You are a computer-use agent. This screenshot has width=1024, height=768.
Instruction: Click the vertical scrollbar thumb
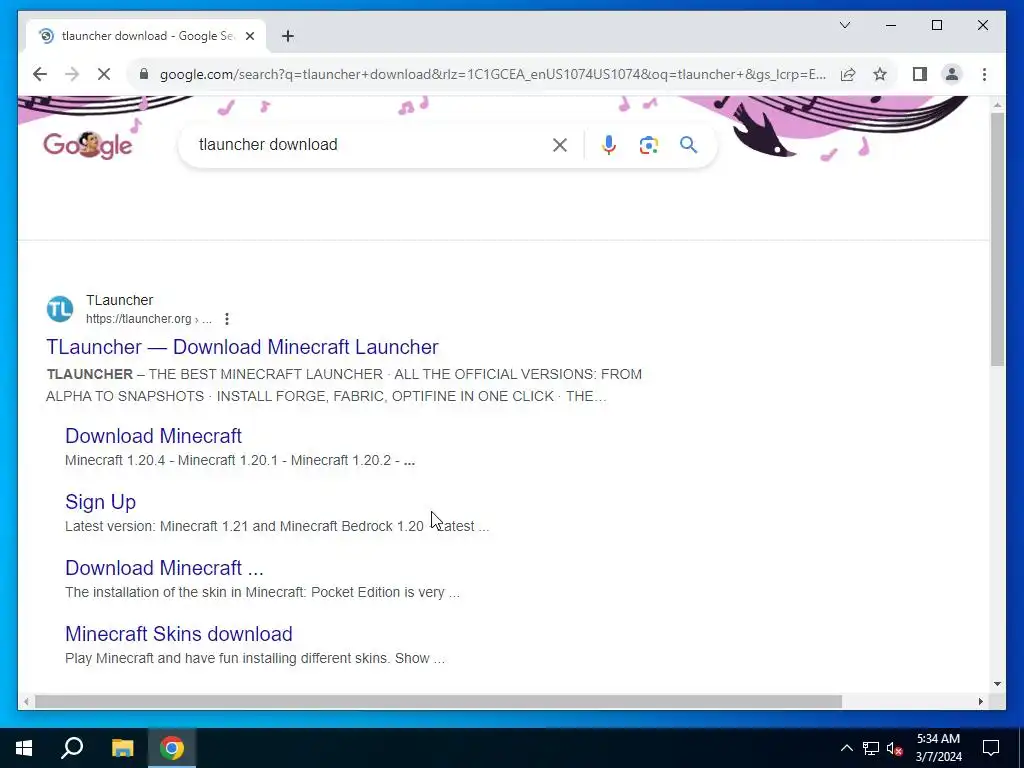pyautogui.click(x=997, y=239)
